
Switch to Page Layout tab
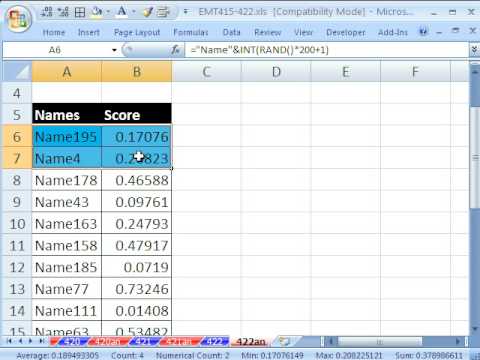pos(137,32)
